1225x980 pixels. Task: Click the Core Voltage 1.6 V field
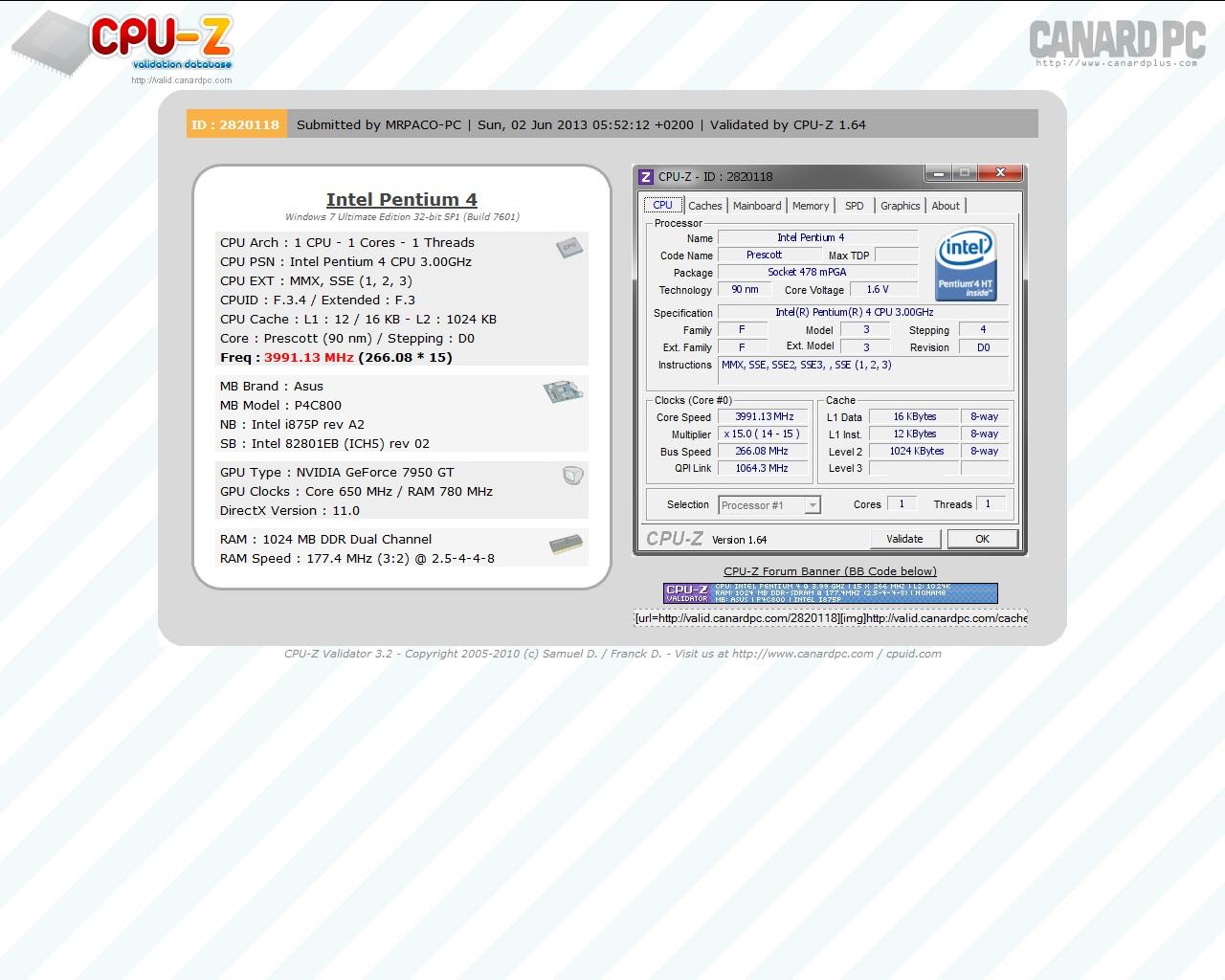(883, 290)
